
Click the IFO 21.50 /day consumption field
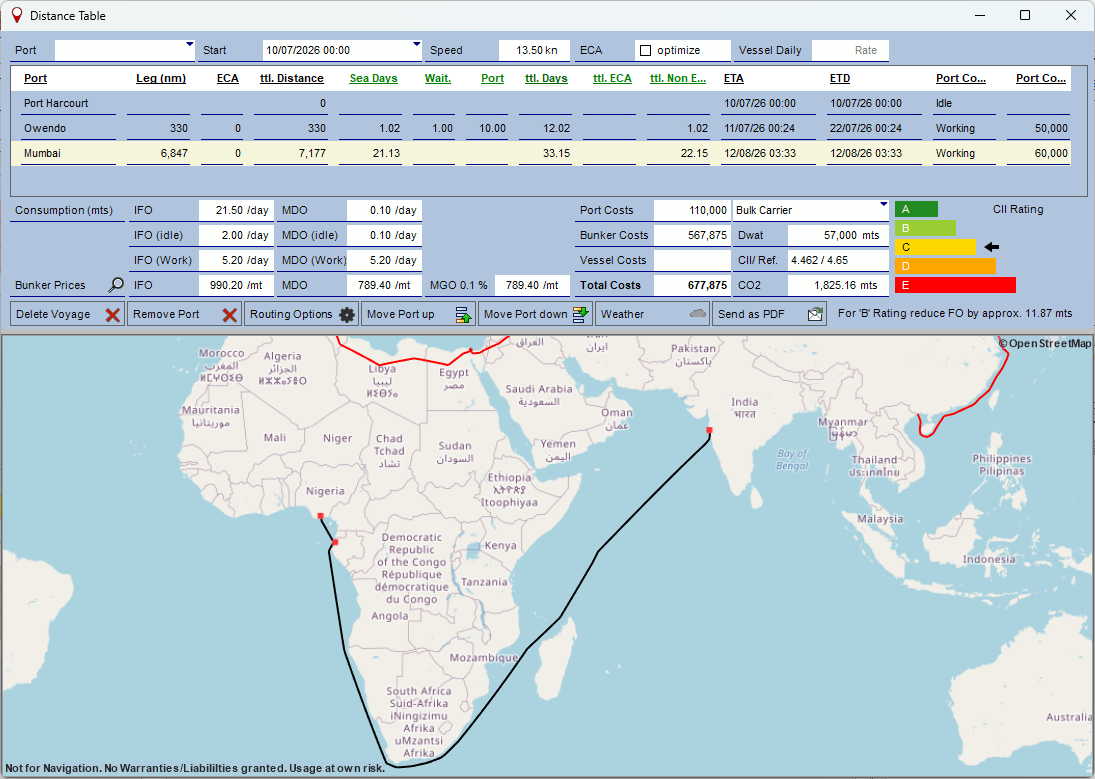click(x=236, y=210)
